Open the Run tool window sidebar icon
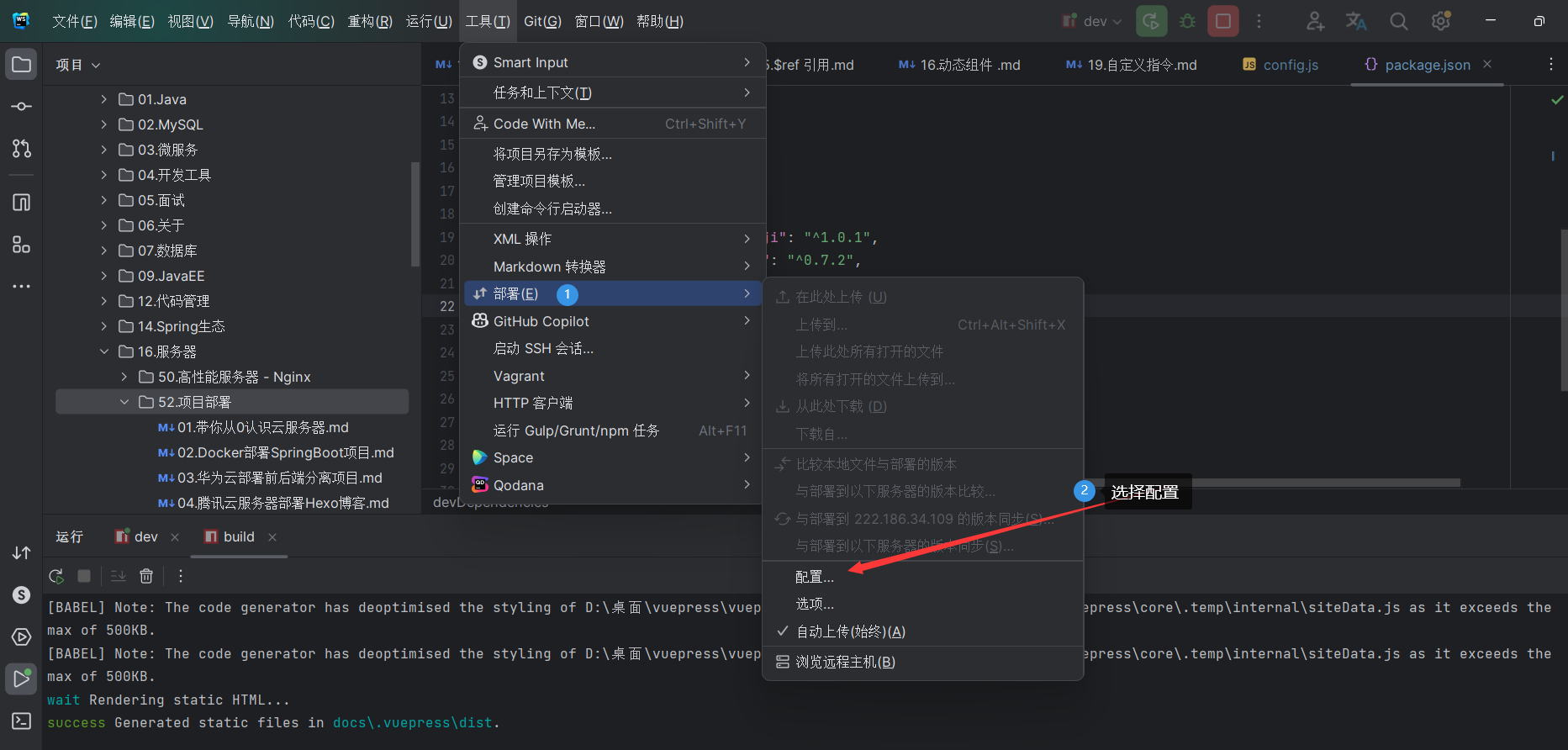The image size is (1568, 750). tap(22, 679)
